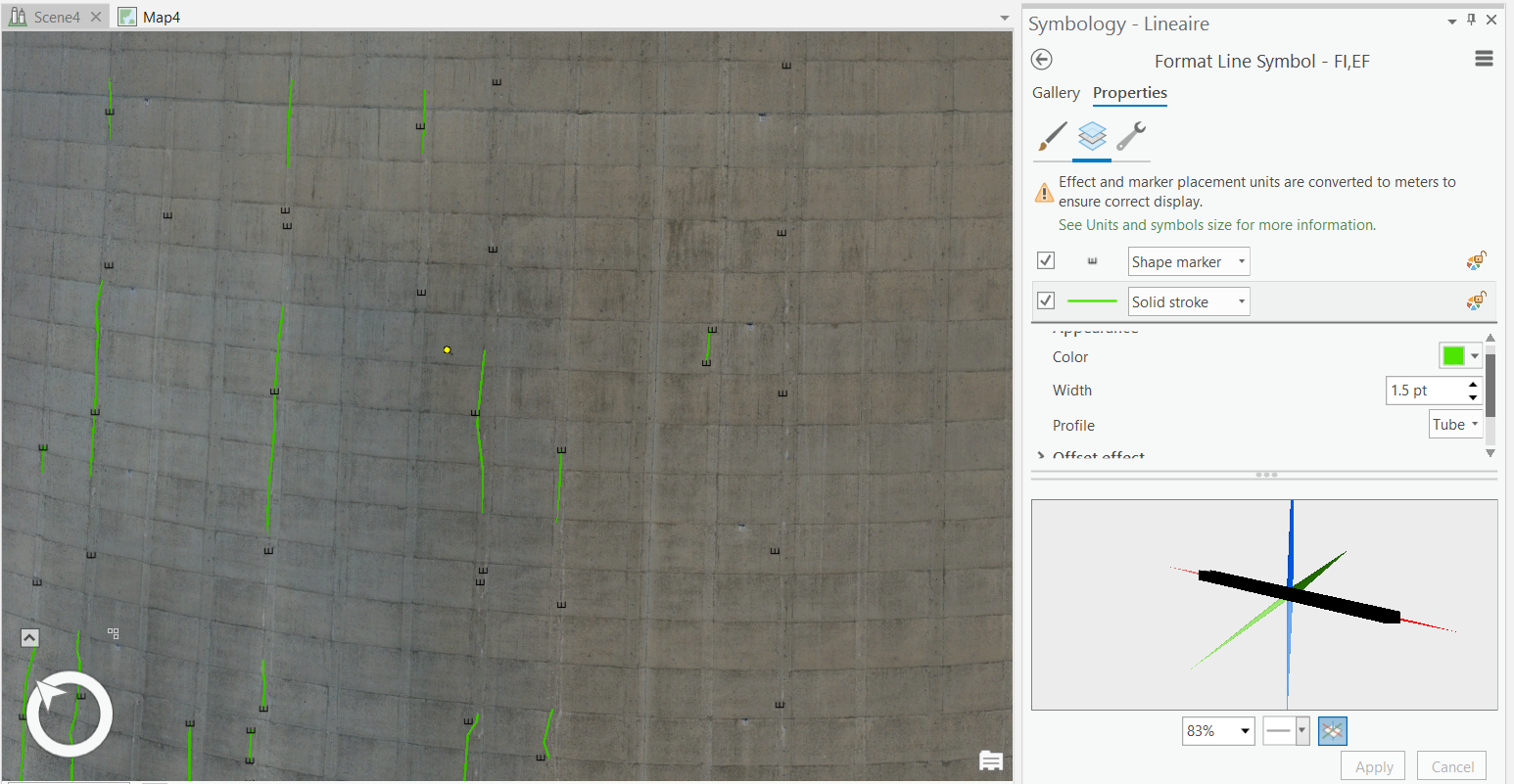
Task: Increase Width with the up arrow
Action: click(1473, 385)
